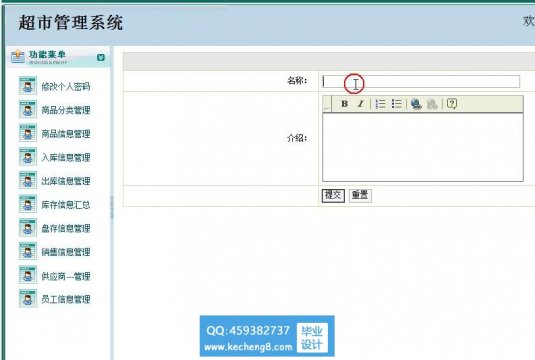This screenshot has width=535, height=360.
Task: Open the editor help question icon
Action: pos(452,104)
